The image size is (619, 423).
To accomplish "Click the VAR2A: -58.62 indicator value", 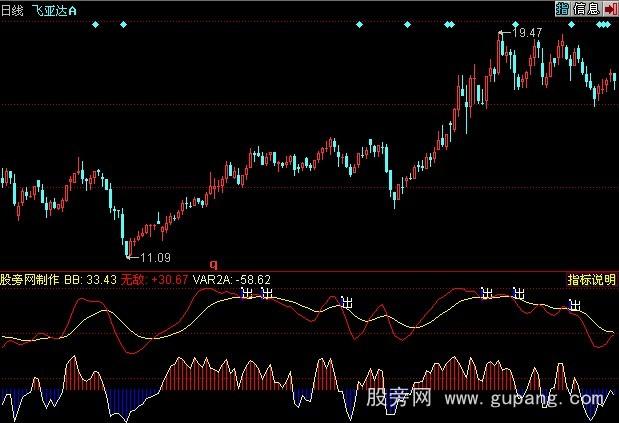I will (232, 280).
